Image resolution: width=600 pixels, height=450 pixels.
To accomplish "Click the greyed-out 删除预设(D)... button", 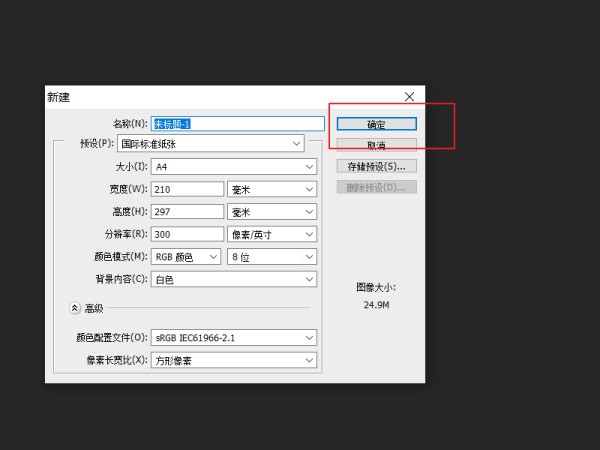I will point(376,187).
